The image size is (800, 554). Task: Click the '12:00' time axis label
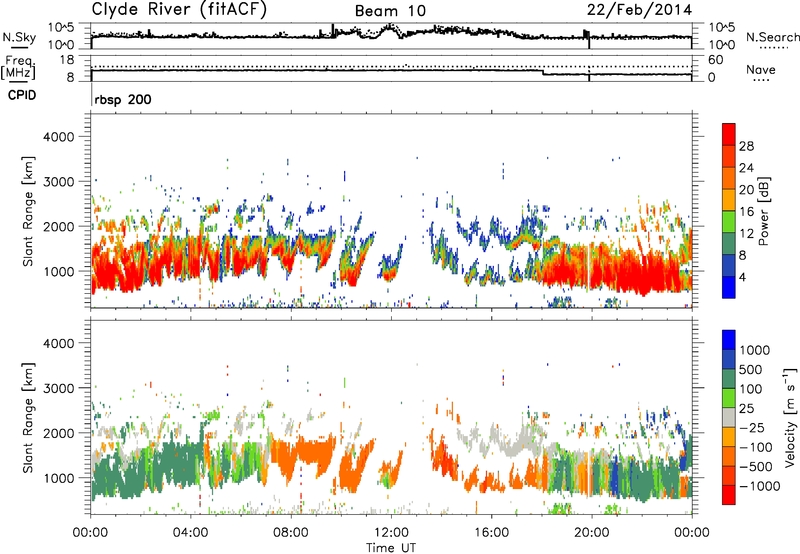(391, 533)
